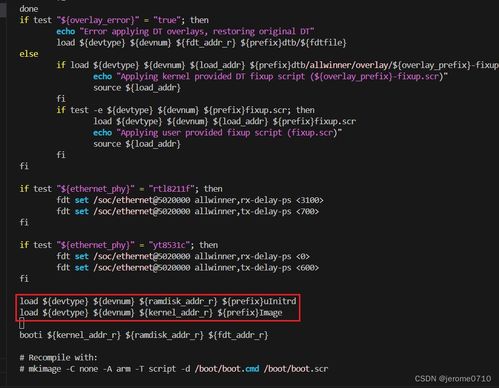Screen dimensions: 499x388
Task: Click the overlay_error test condition line
Action: point(114,20)
